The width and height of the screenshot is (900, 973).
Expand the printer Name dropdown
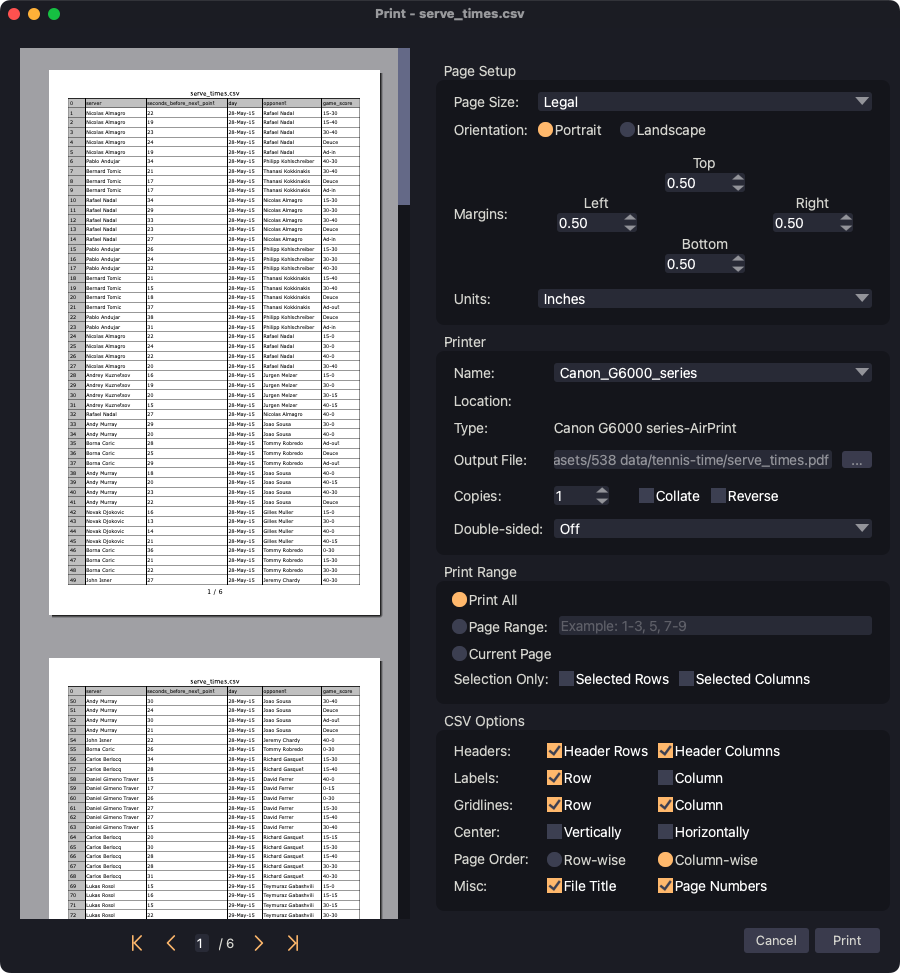(712, 373)
